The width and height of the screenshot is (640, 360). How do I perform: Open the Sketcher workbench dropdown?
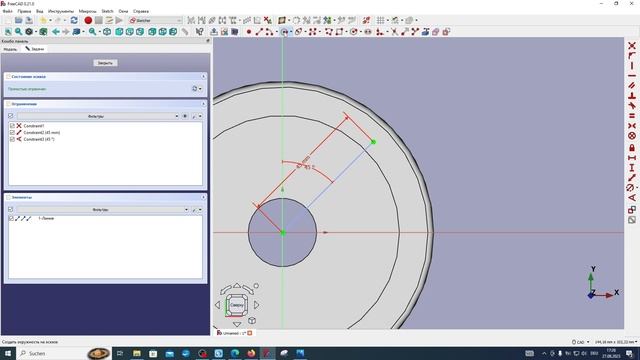coord(155,20)
